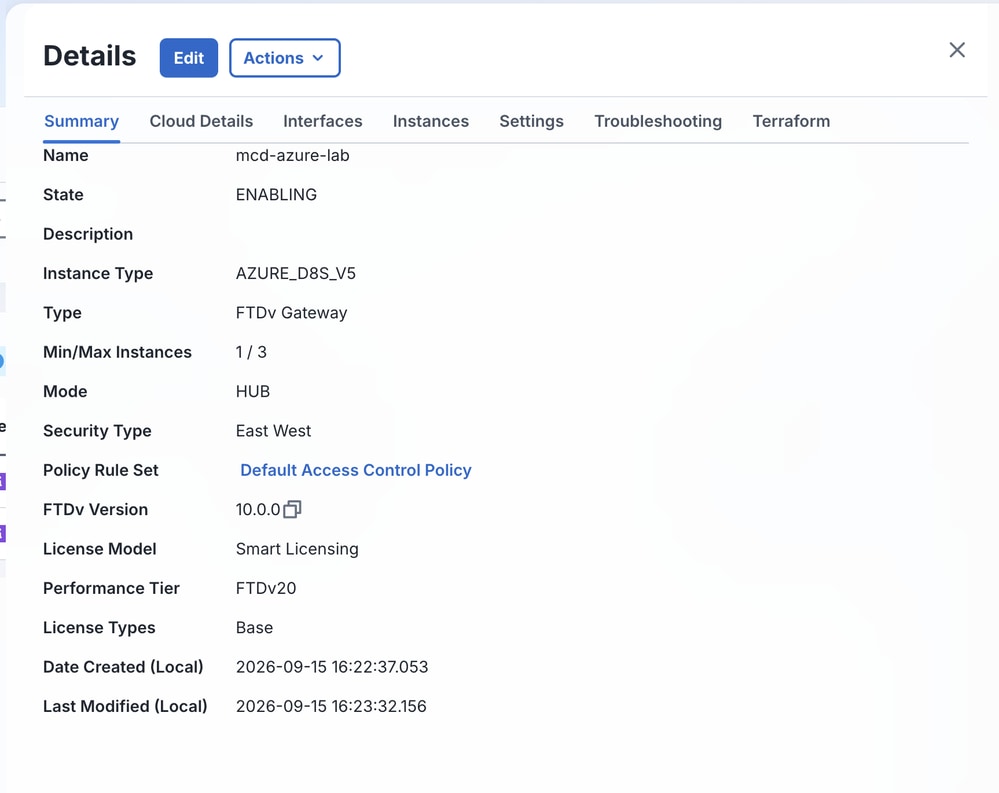Screen dimensions: 999x793
Task: Open the Terraform tab
Action: pos(791,121)
